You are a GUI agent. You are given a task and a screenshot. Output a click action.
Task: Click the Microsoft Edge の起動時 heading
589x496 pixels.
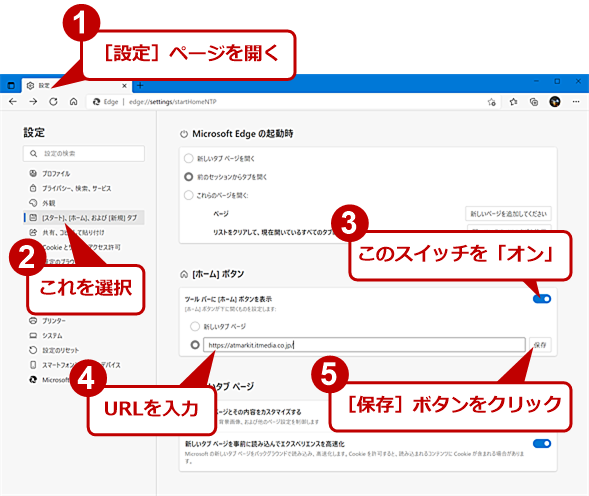click(x=243, y=133)
